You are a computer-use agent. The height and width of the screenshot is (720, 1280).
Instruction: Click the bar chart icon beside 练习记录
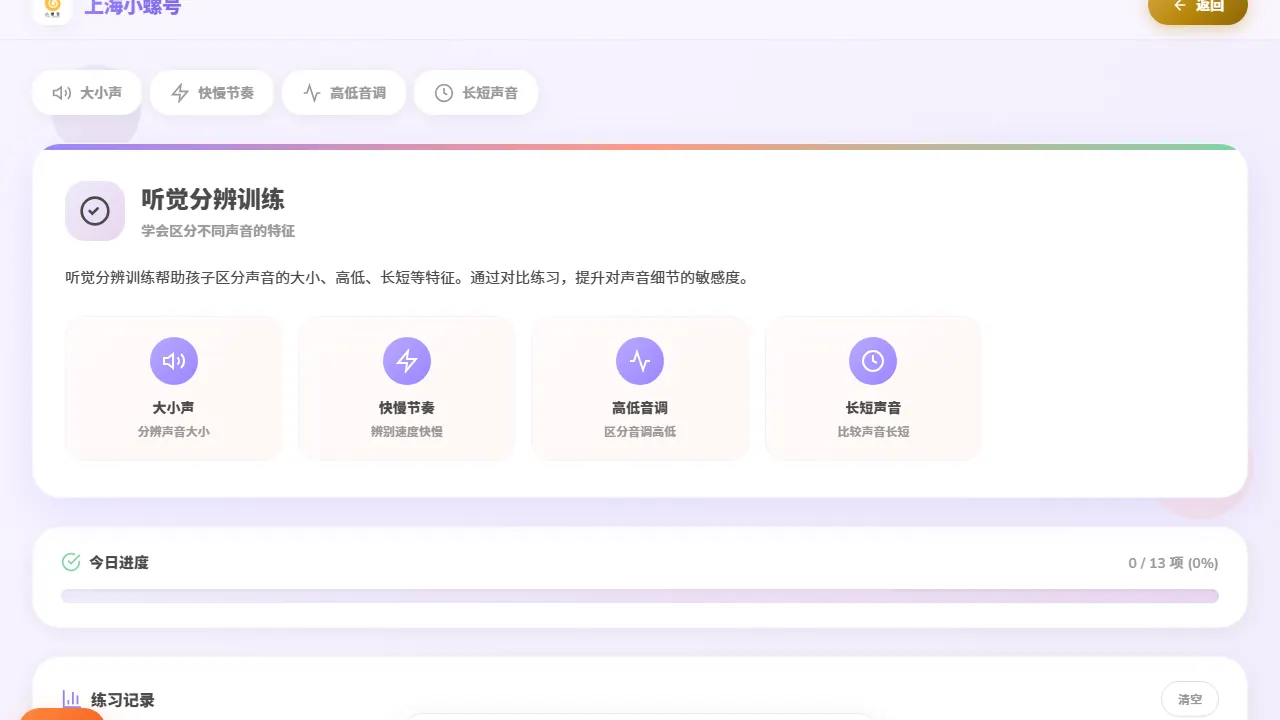click(x=71, y=699)
